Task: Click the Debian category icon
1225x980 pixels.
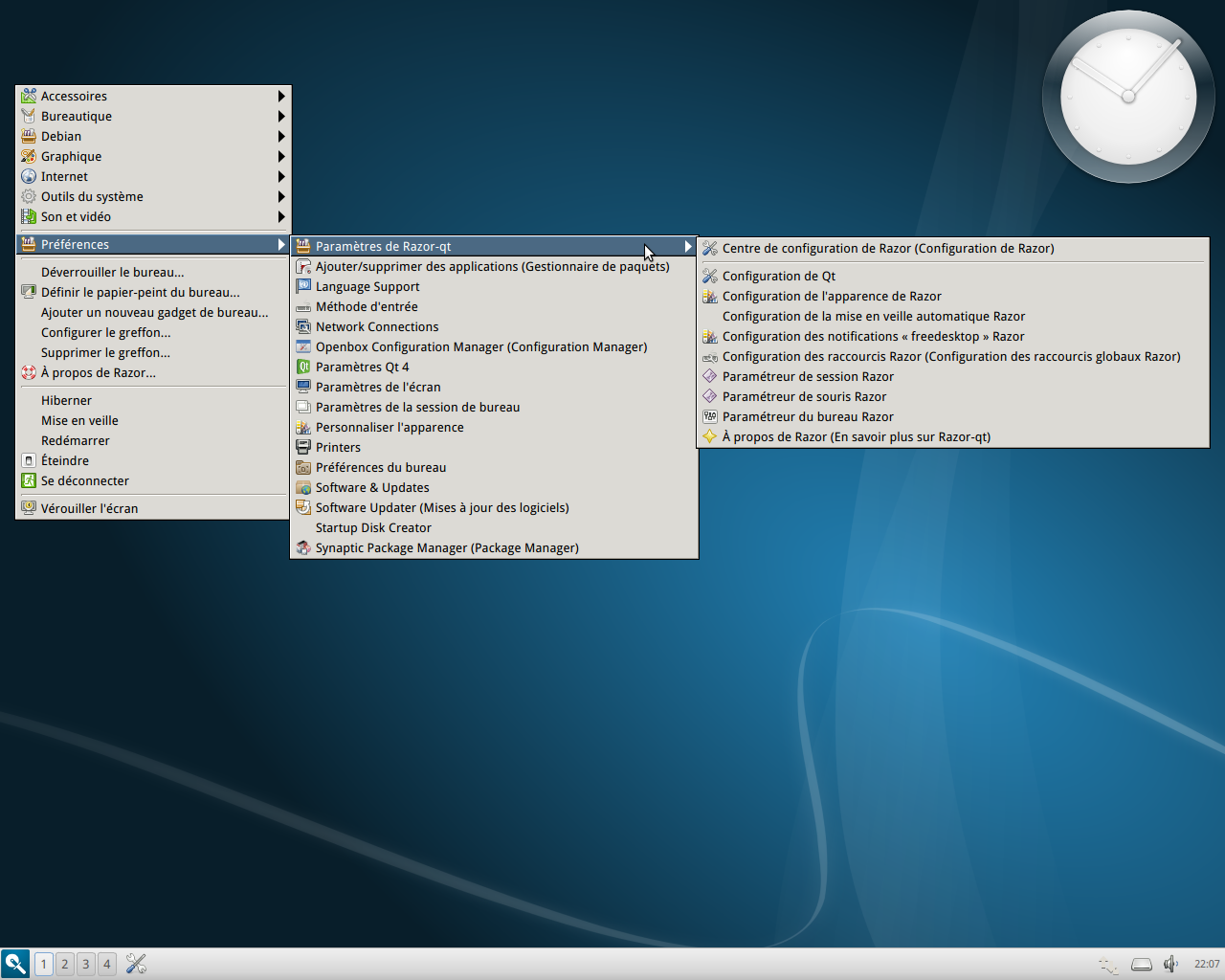Action: (x=29, y=136)
